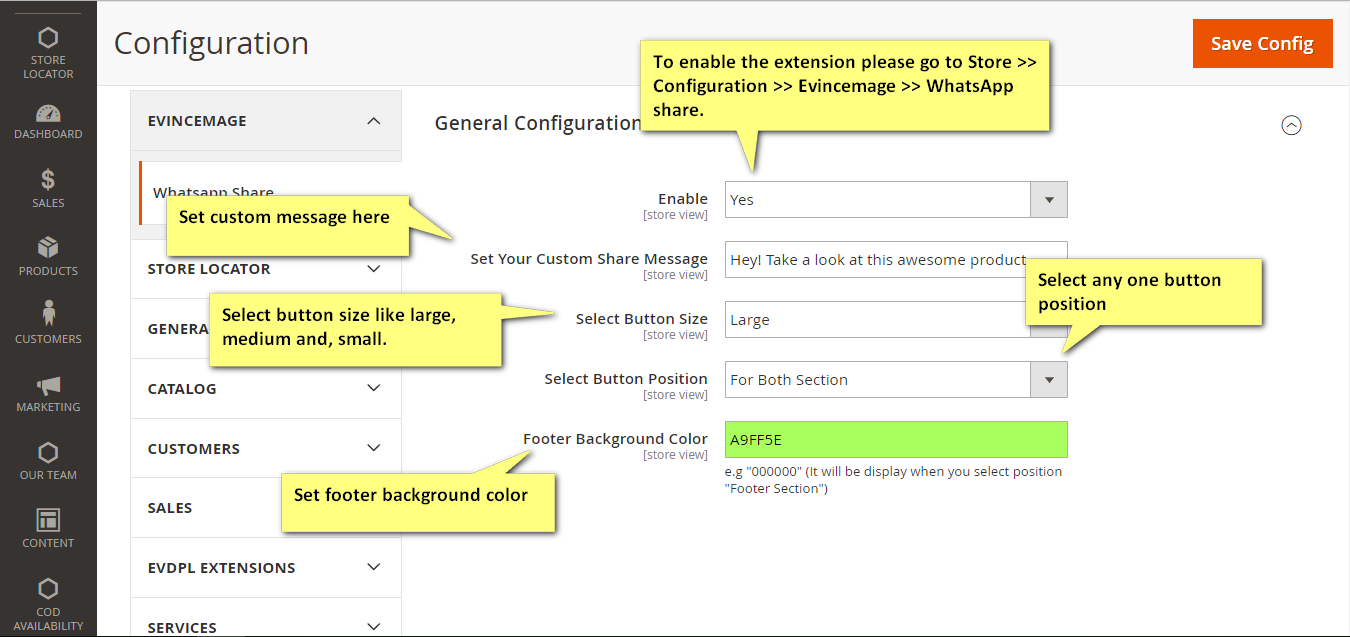
Task: Go to the Dashboard sidebar icon
Action: coord(48,121)
